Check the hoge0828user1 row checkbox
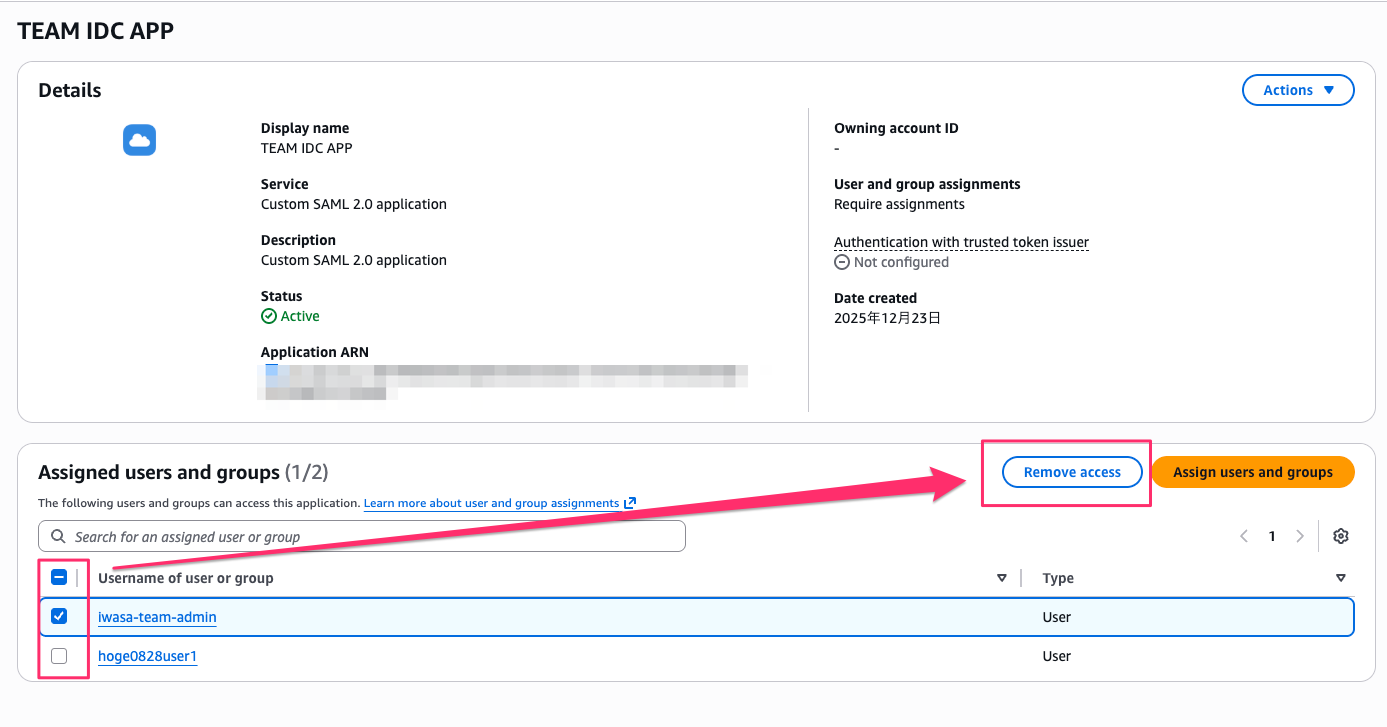Image resolution: width=1387 pixels, height=727 pixels. click(59, 656)
